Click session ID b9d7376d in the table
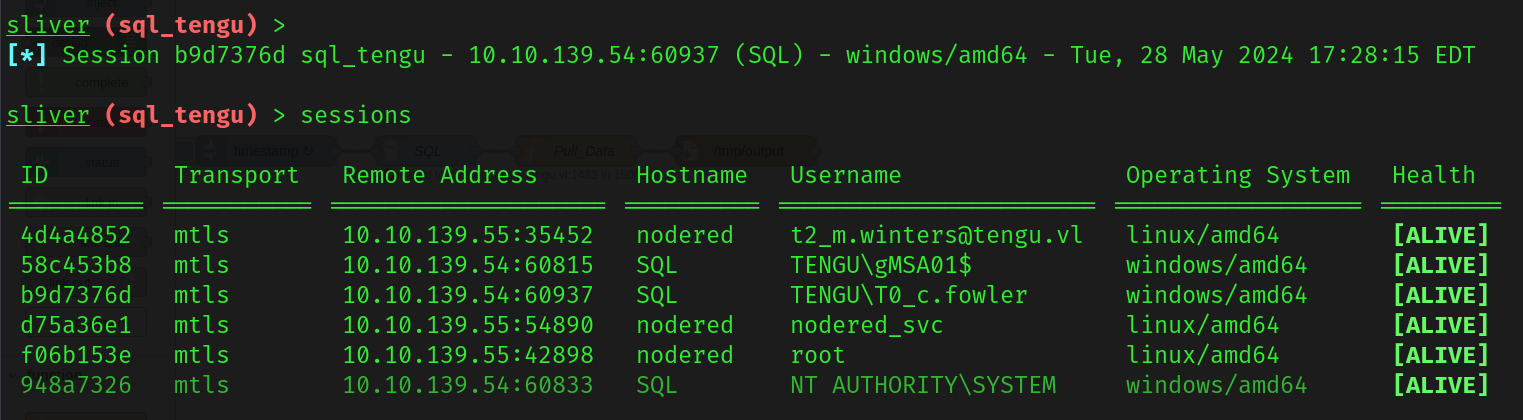Image resolution: width=1523 pixels, height=420 pixels. point(76,296)
